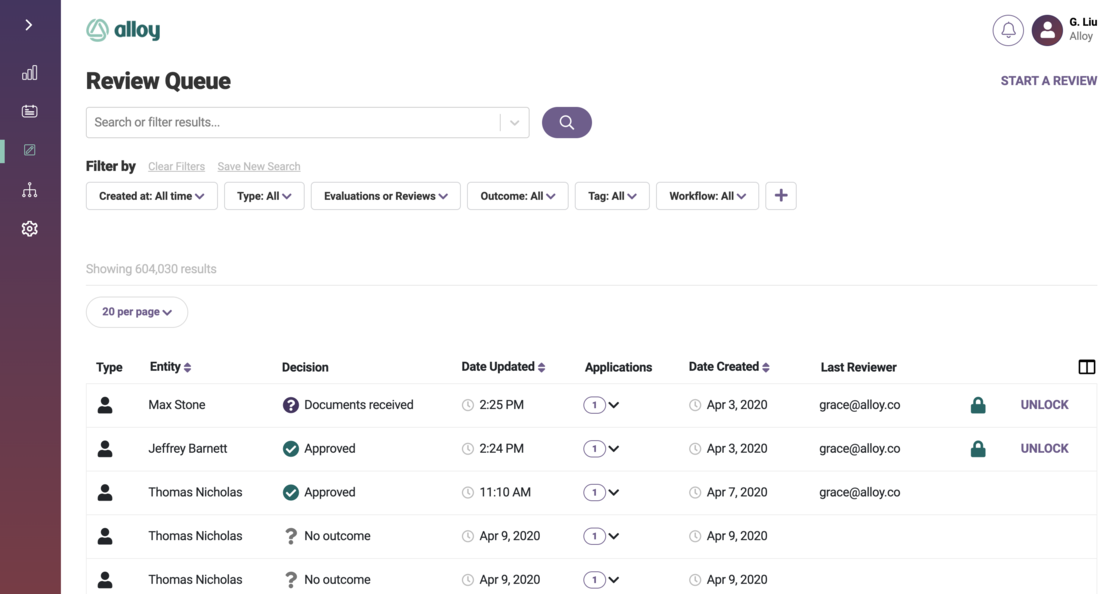Click the lock icon on Max Stone row
The image size is (1120, 594).
point(978,405)
